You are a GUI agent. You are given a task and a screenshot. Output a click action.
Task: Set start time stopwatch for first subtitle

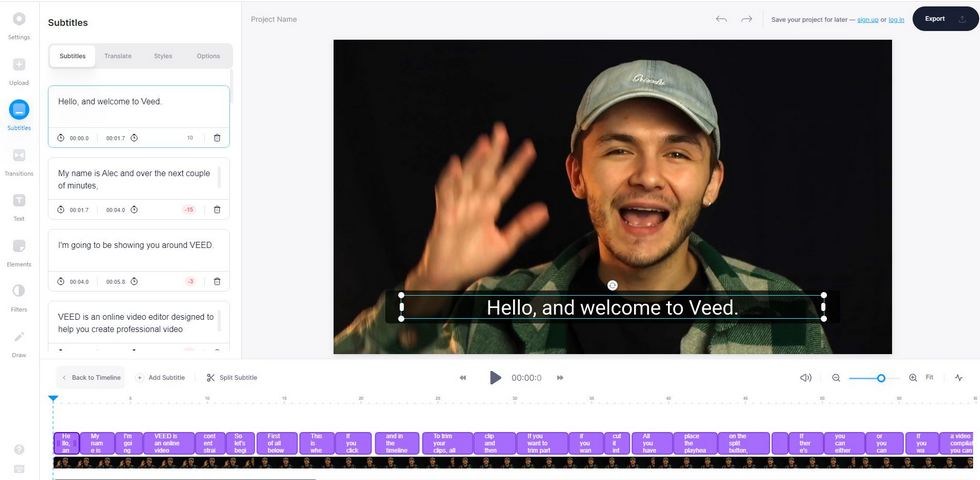[61, 138]
